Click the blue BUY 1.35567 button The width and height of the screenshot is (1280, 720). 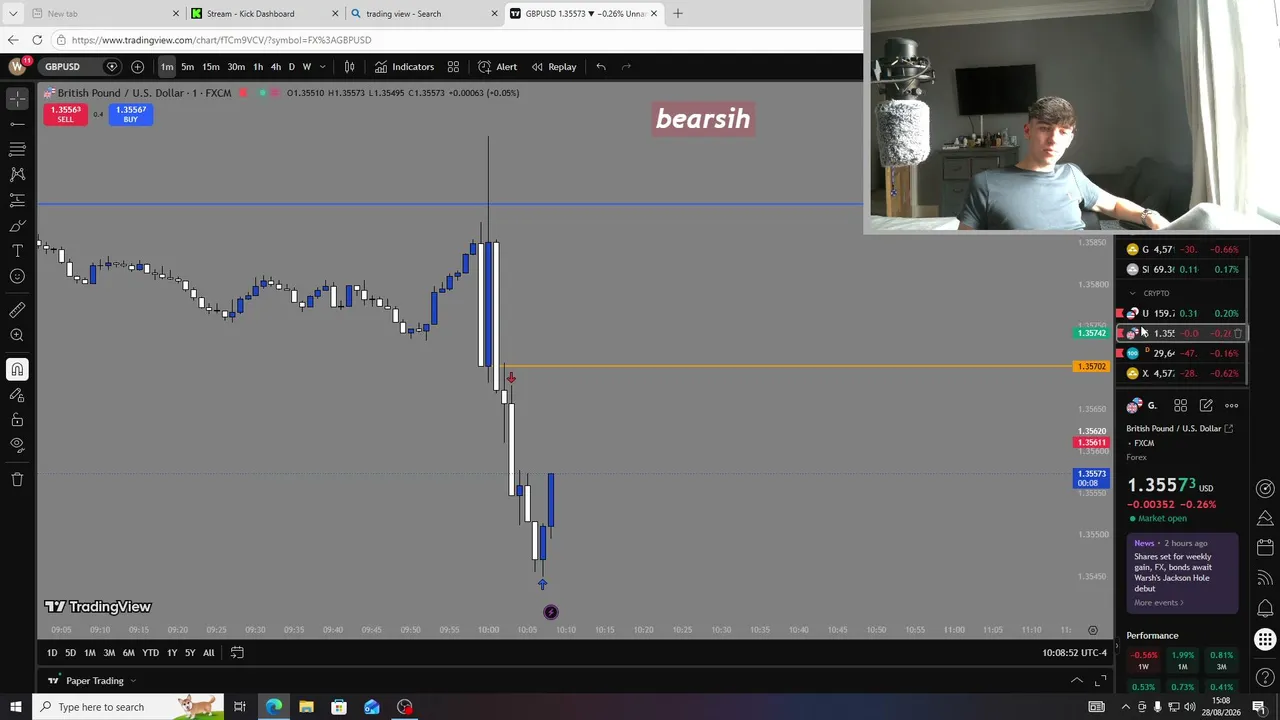point(130,114)
